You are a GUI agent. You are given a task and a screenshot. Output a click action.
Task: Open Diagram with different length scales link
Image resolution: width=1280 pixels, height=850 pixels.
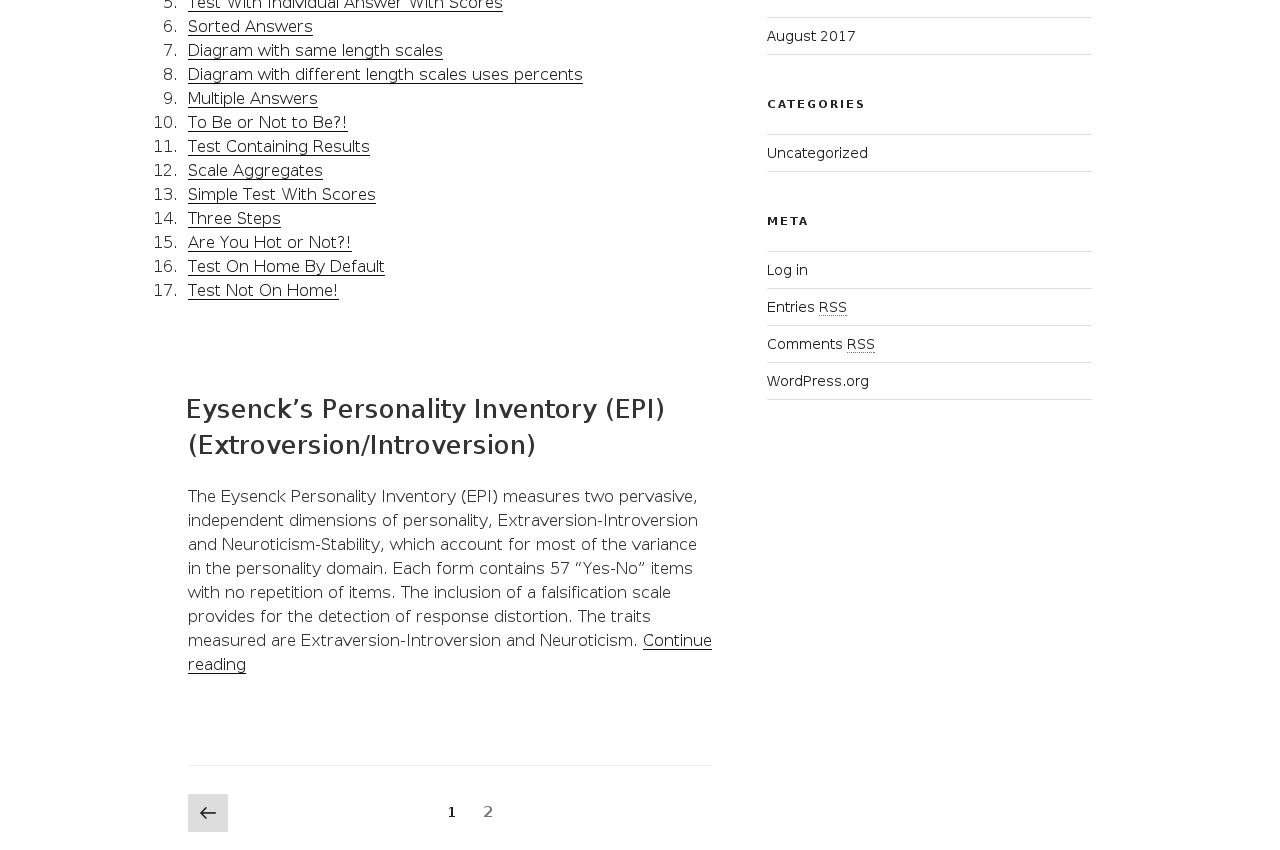[385, 74]
